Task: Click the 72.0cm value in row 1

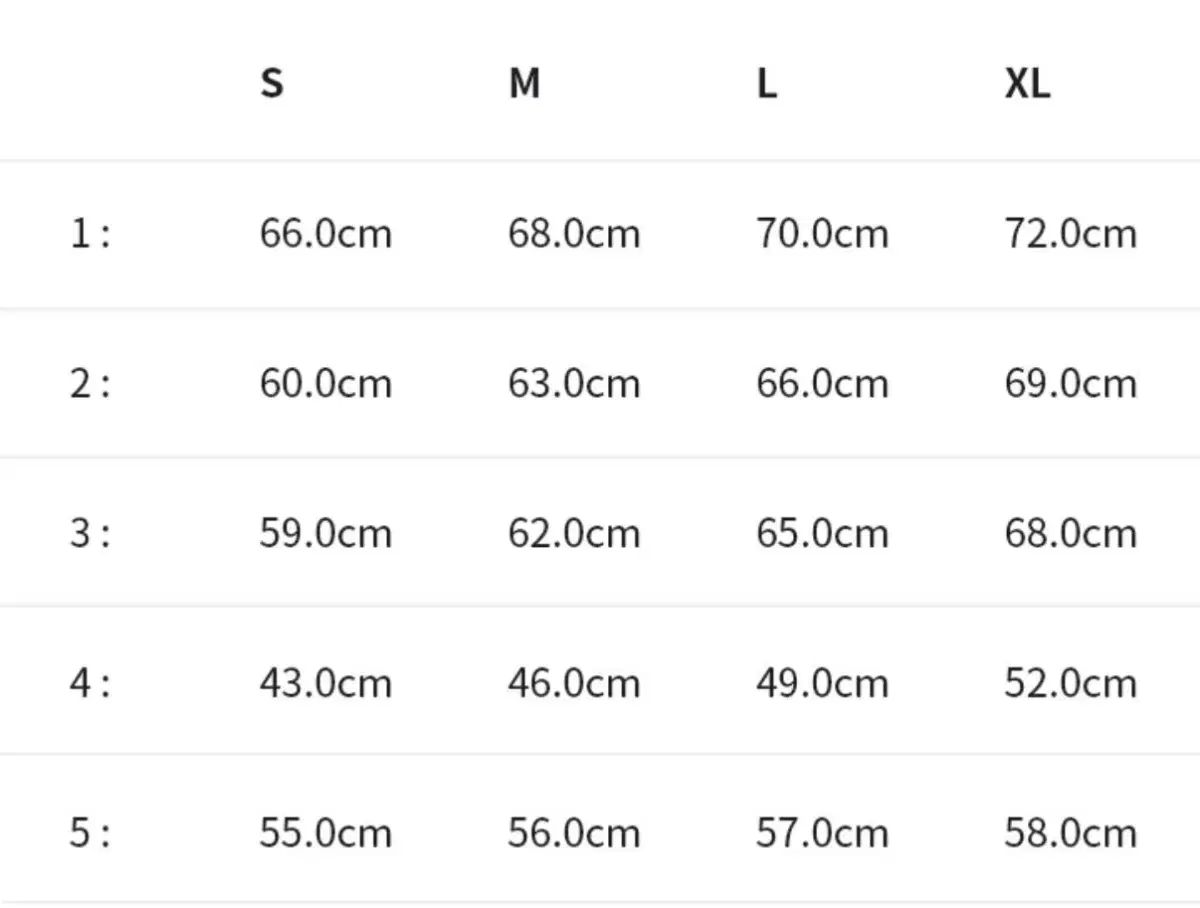Action: click(x=1070, y=234)
